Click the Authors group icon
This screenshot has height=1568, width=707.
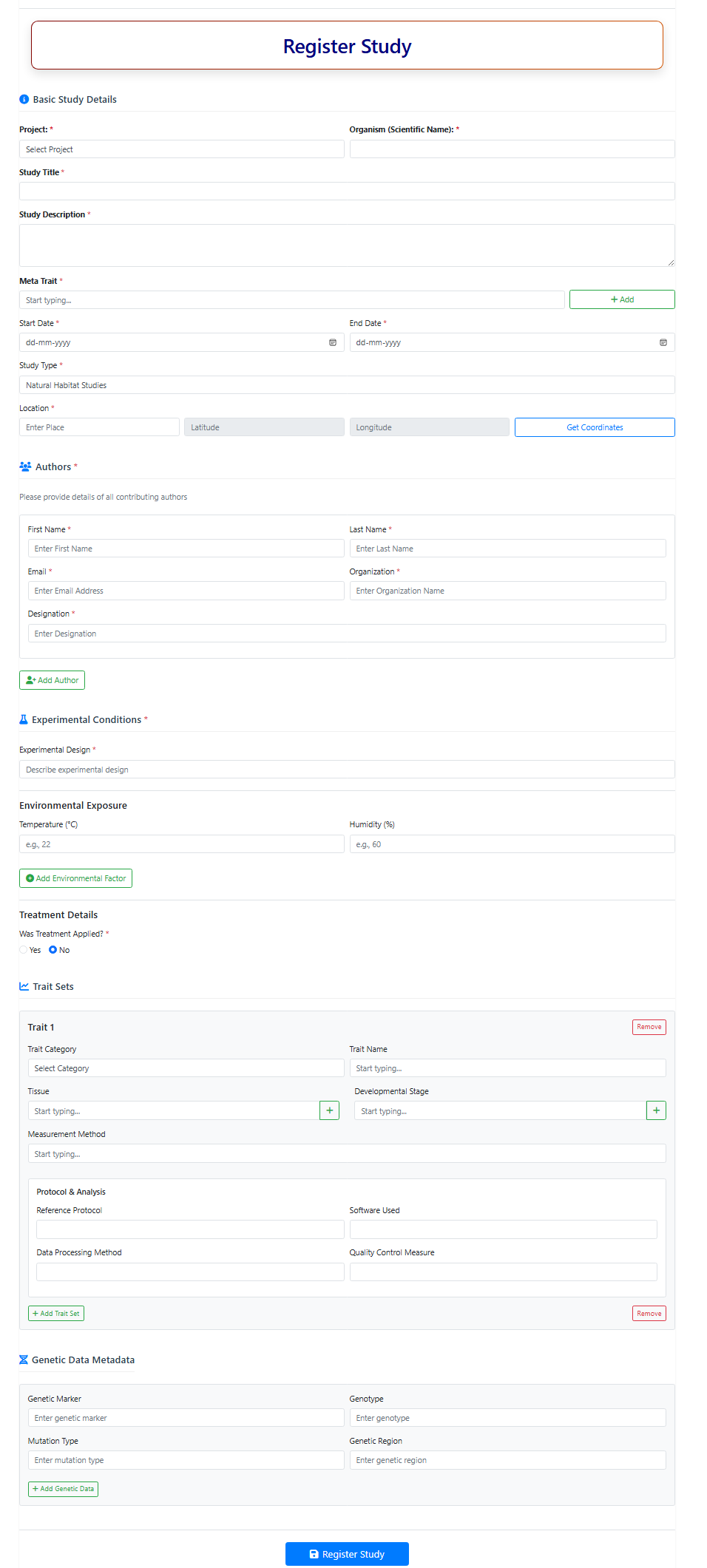pyautogui.click(x=25, y=466)
